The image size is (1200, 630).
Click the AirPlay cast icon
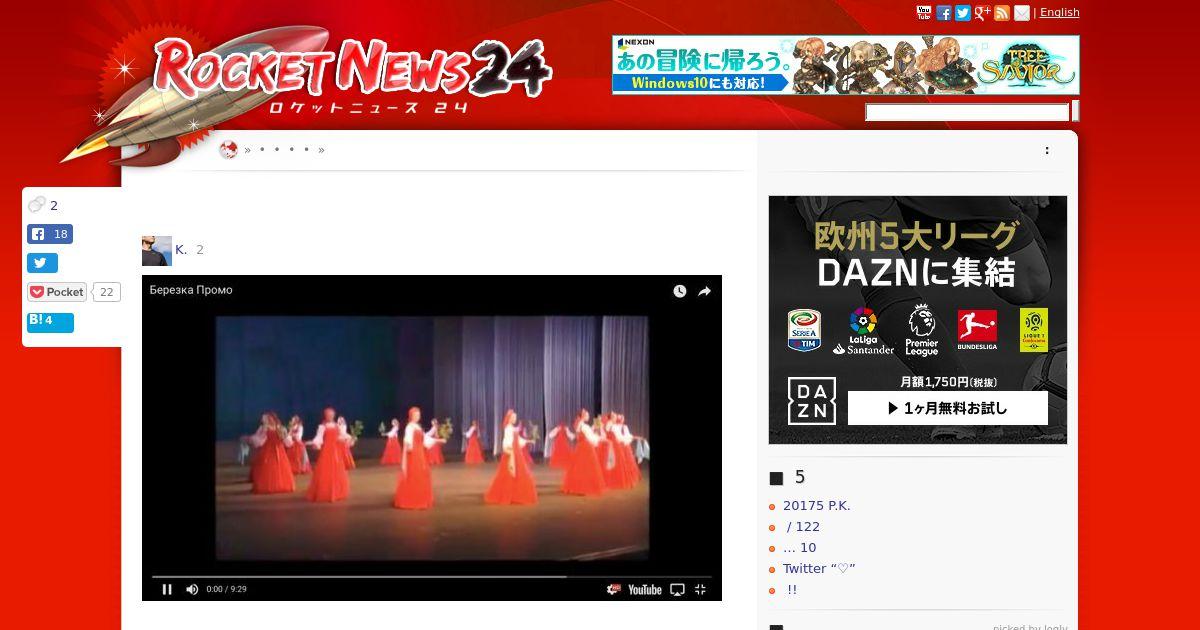coord(677,589)
